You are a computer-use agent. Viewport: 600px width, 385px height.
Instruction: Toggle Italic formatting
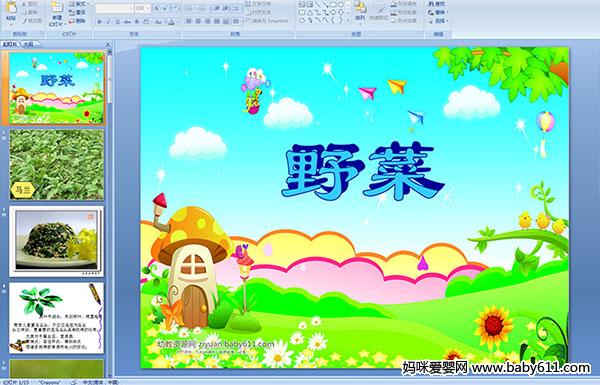[x=108, y=22]
